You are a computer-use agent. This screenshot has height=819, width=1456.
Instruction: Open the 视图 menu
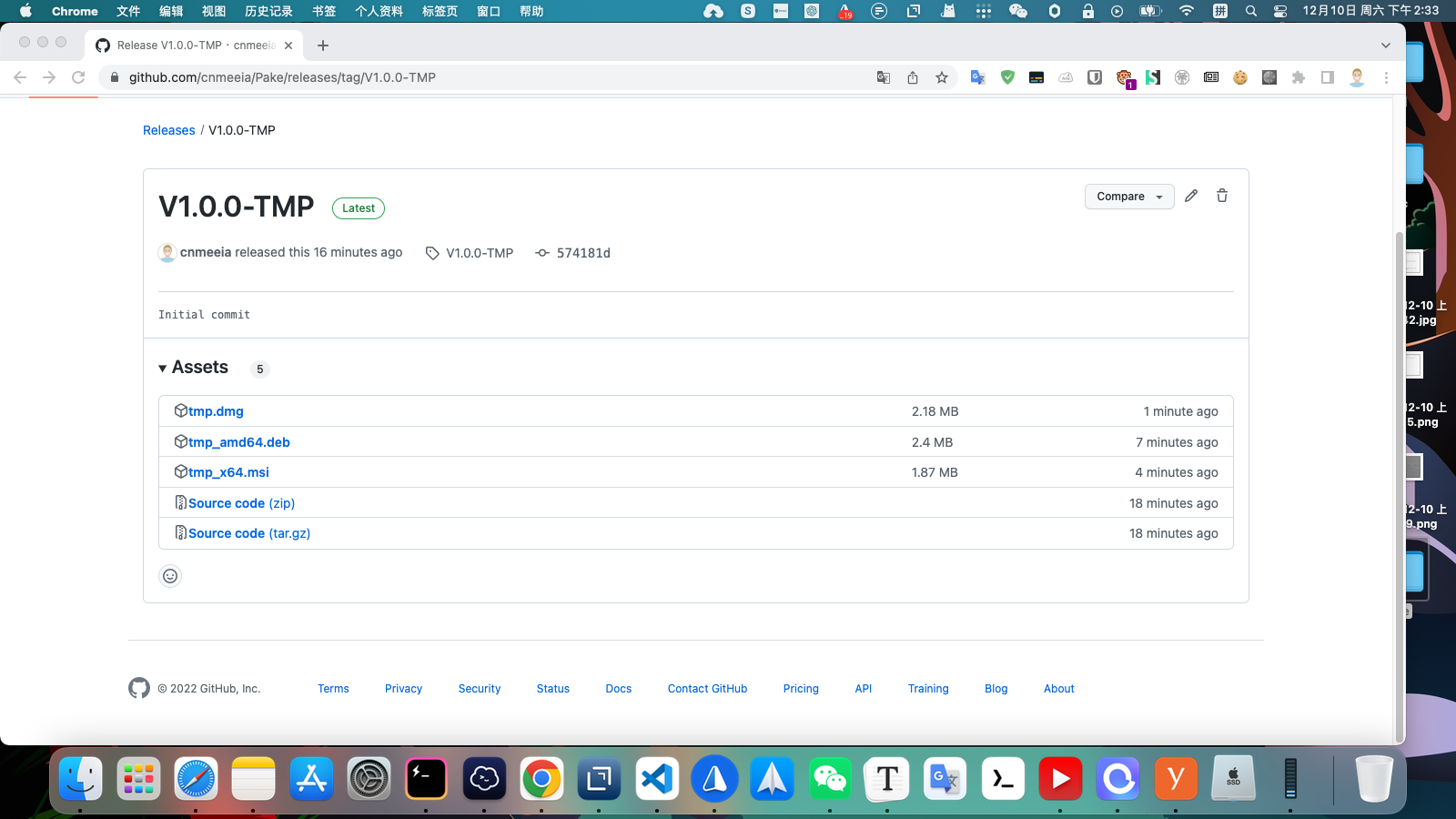[x=214, y=11]
